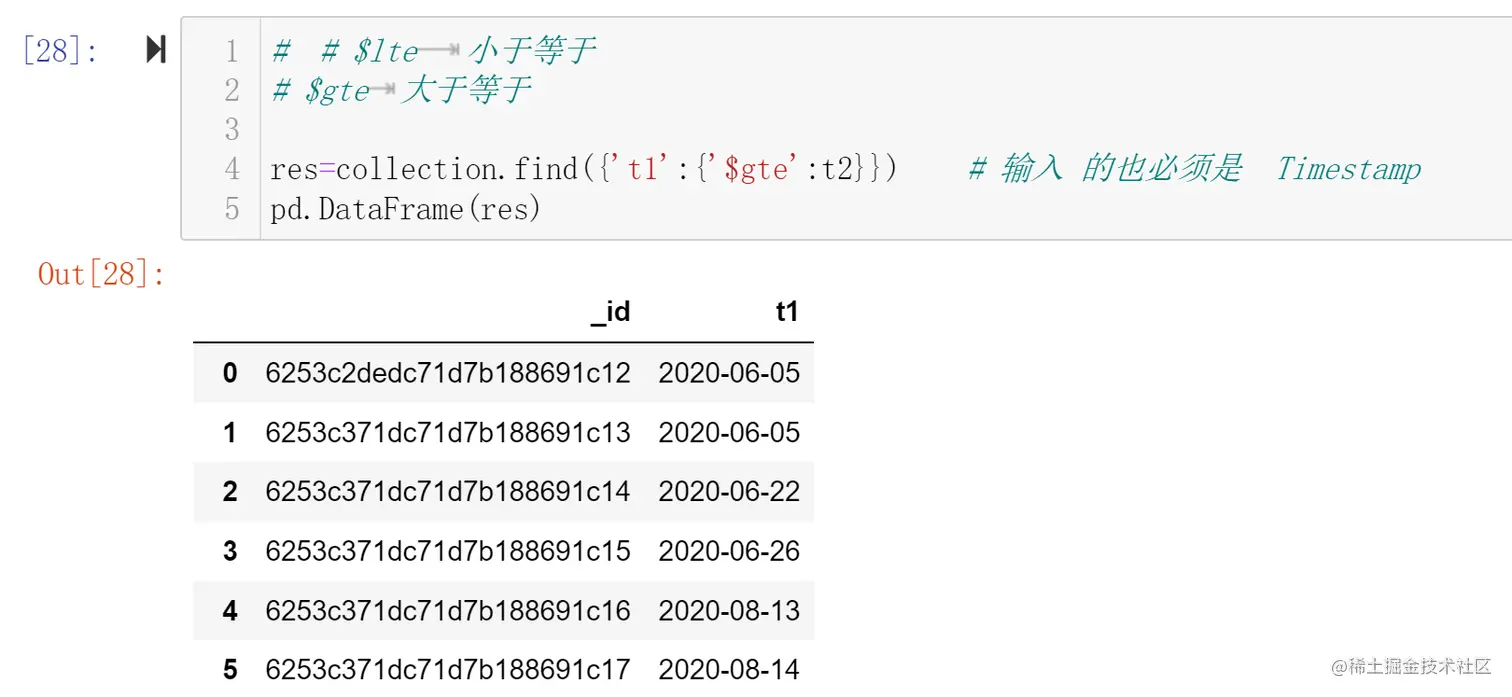
Task: Click the Out[28] output prompt
Action: coord(102,274)
